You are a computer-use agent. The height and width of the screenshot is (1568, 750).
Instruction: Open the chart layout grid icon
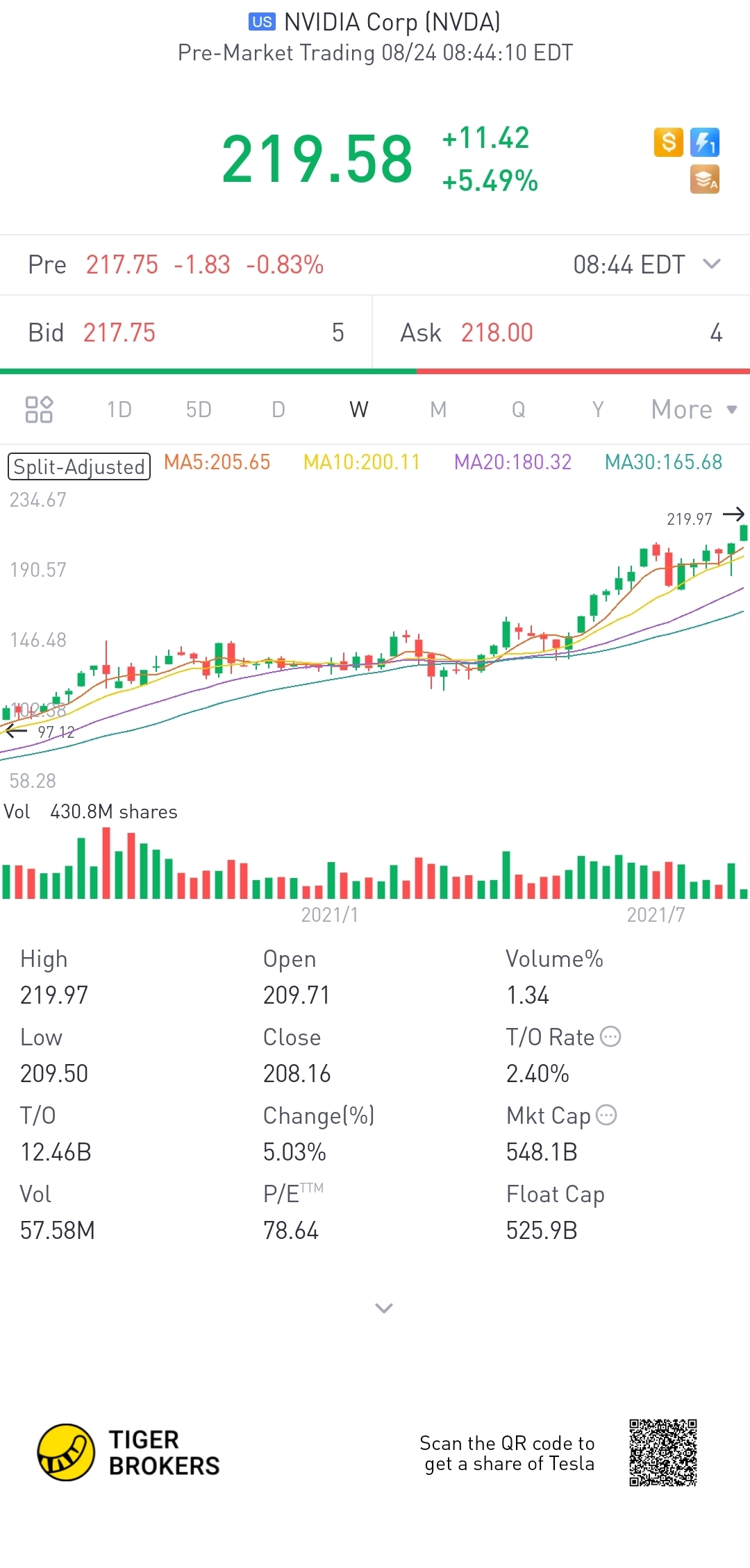click(x=39, y=410)
